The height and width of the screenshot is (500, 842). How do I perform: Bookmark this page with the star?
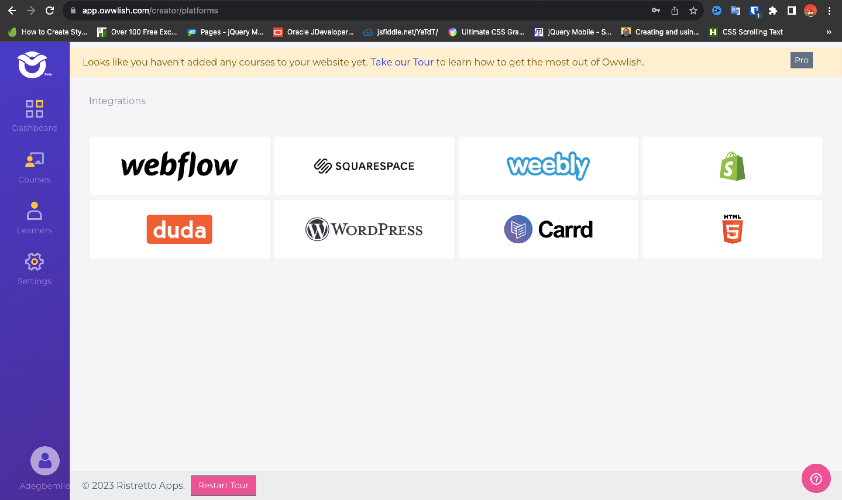tap(693, 11)
